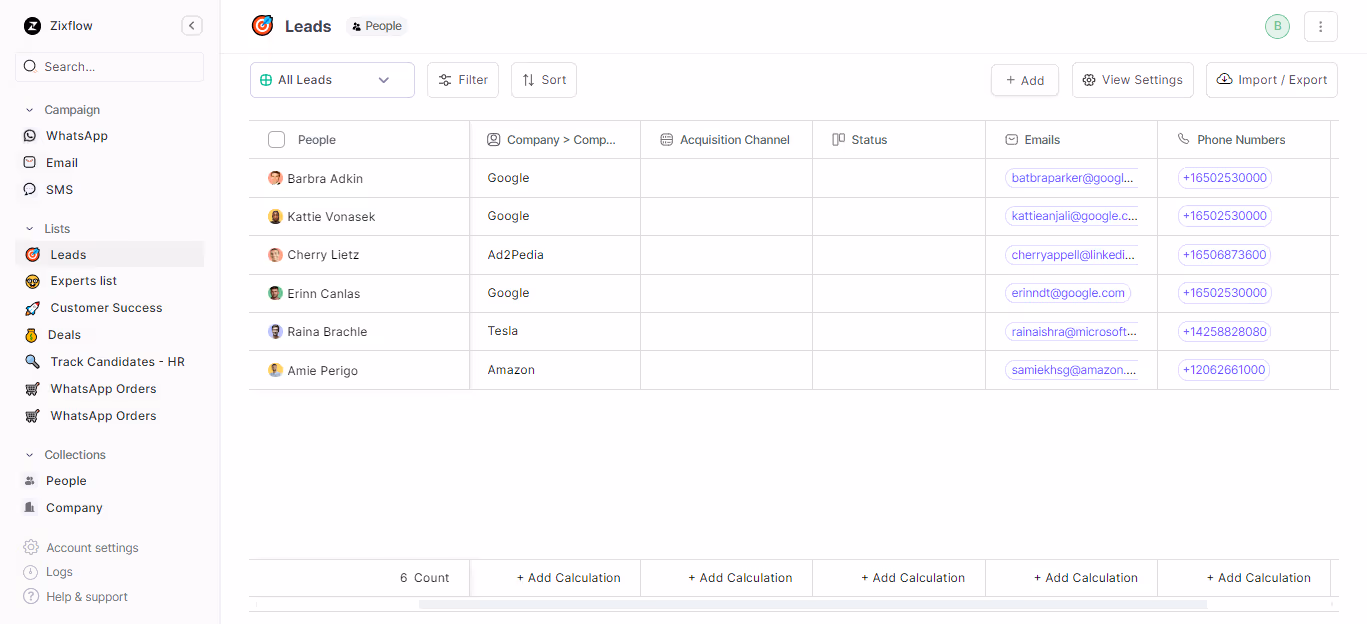Click the Ad2Pedia company cell
The height and width of the screenshot is (624, 1367).
[555, 255]
